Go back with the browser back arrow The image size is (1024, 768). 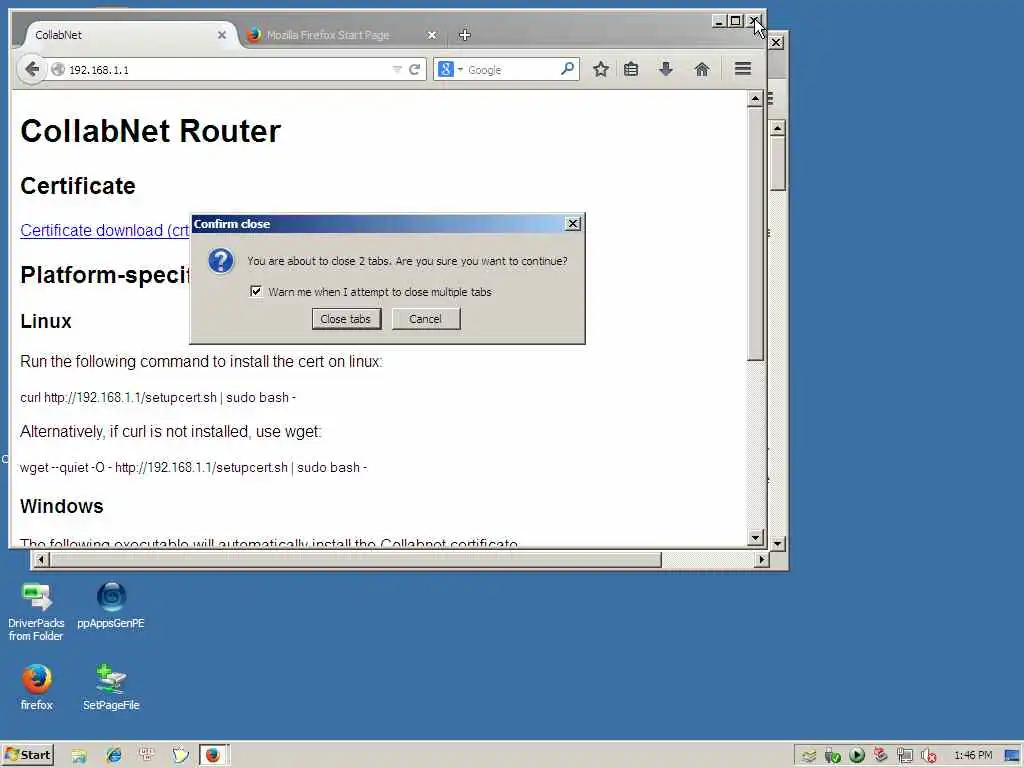click(31, 69)
